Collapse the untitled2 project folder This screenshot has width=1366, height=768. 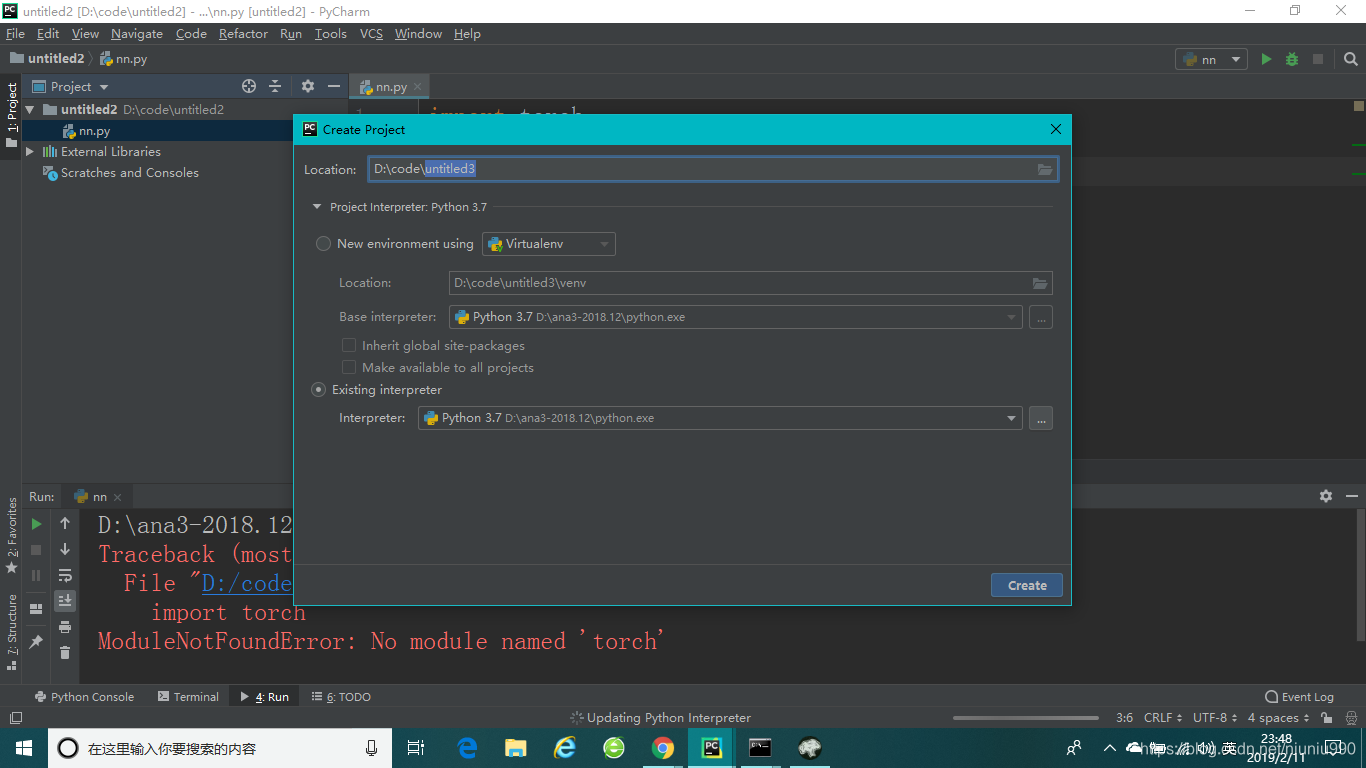click(30, 110)
